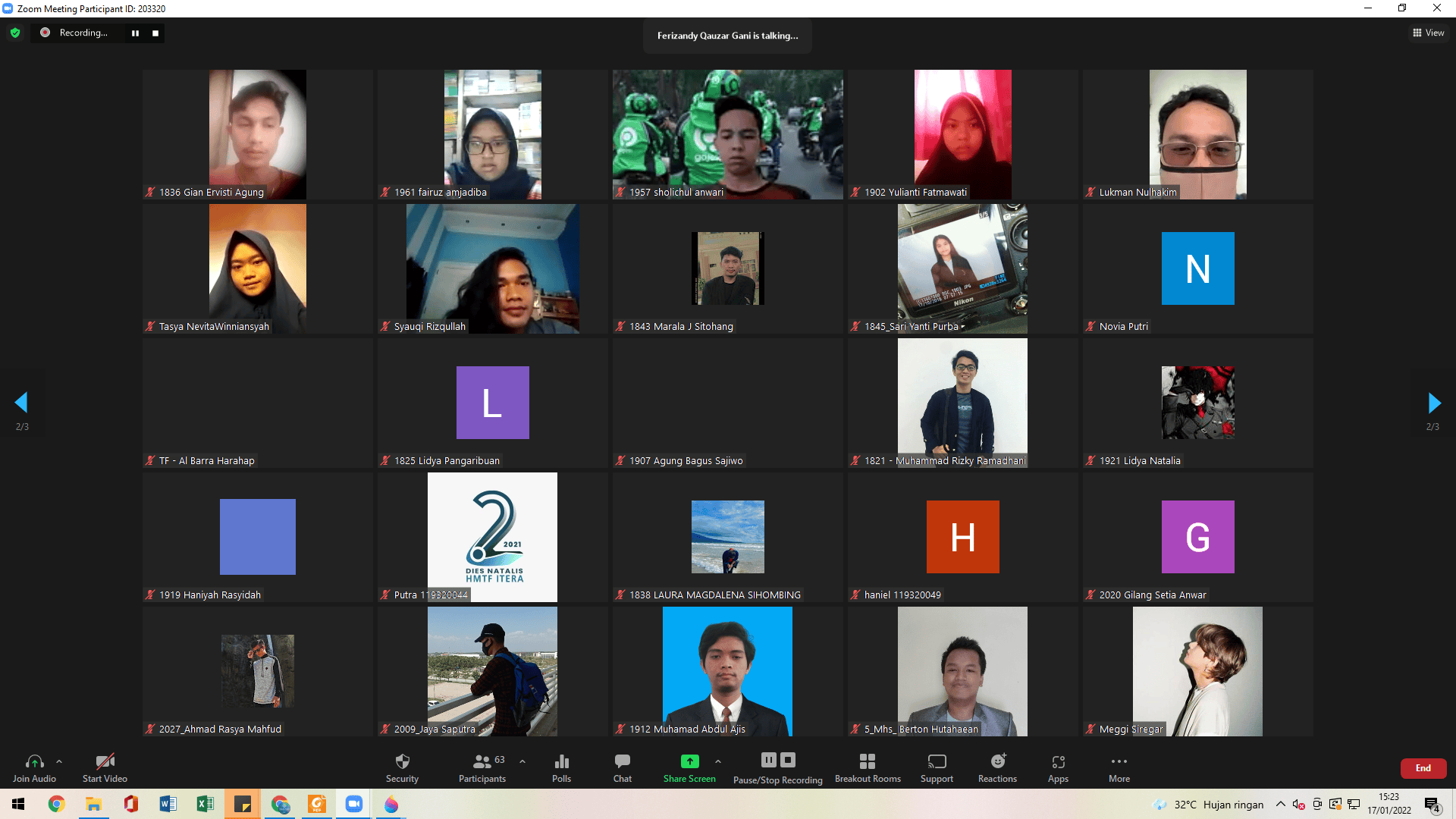Open the Reactions panel
Viewport: 1456px width, 819px height.
pyautogui.click(x=997, y=766)
